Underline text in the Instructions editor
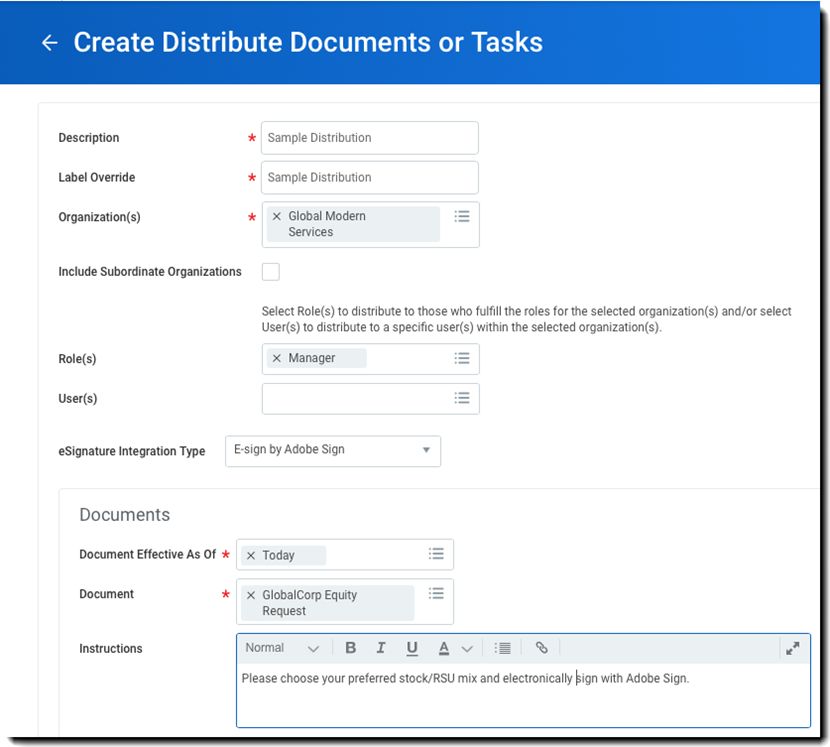The height and width of the screenshot is (747, 830). click(x=412, y=648)
